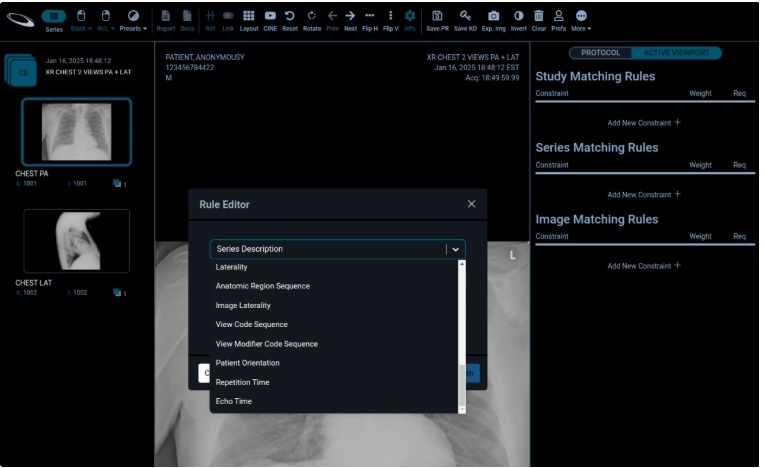Click image count icon under CHEST LAT
Viewport: 764px width, 468px height.
click(x=117, y=293)
